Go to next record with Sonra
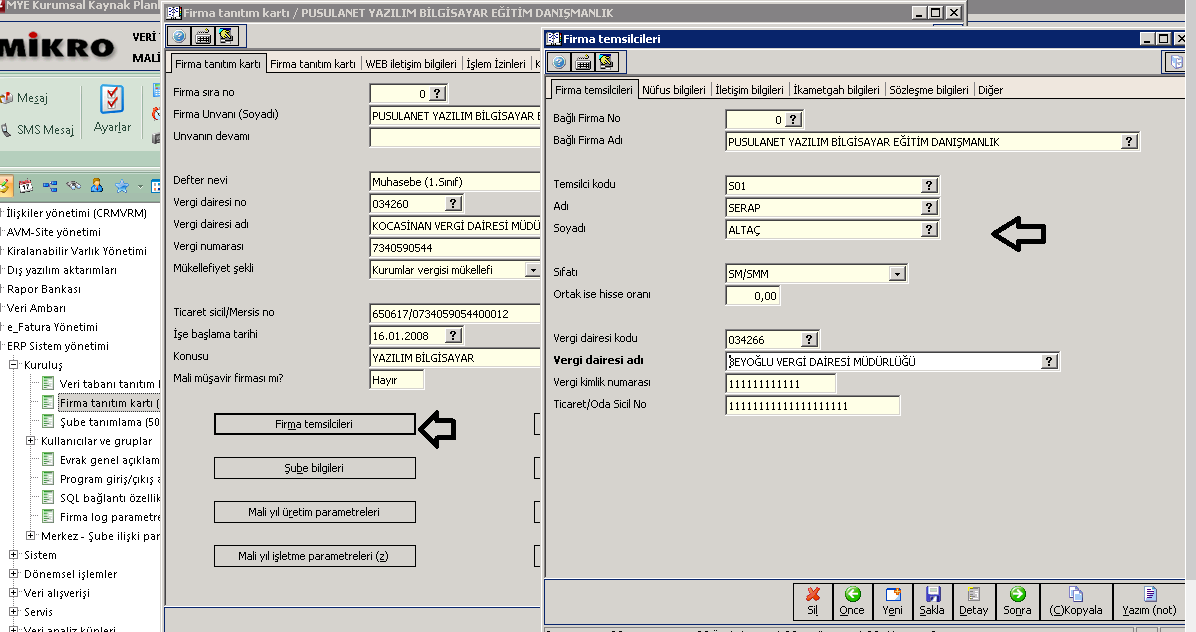 point(1018,602)
